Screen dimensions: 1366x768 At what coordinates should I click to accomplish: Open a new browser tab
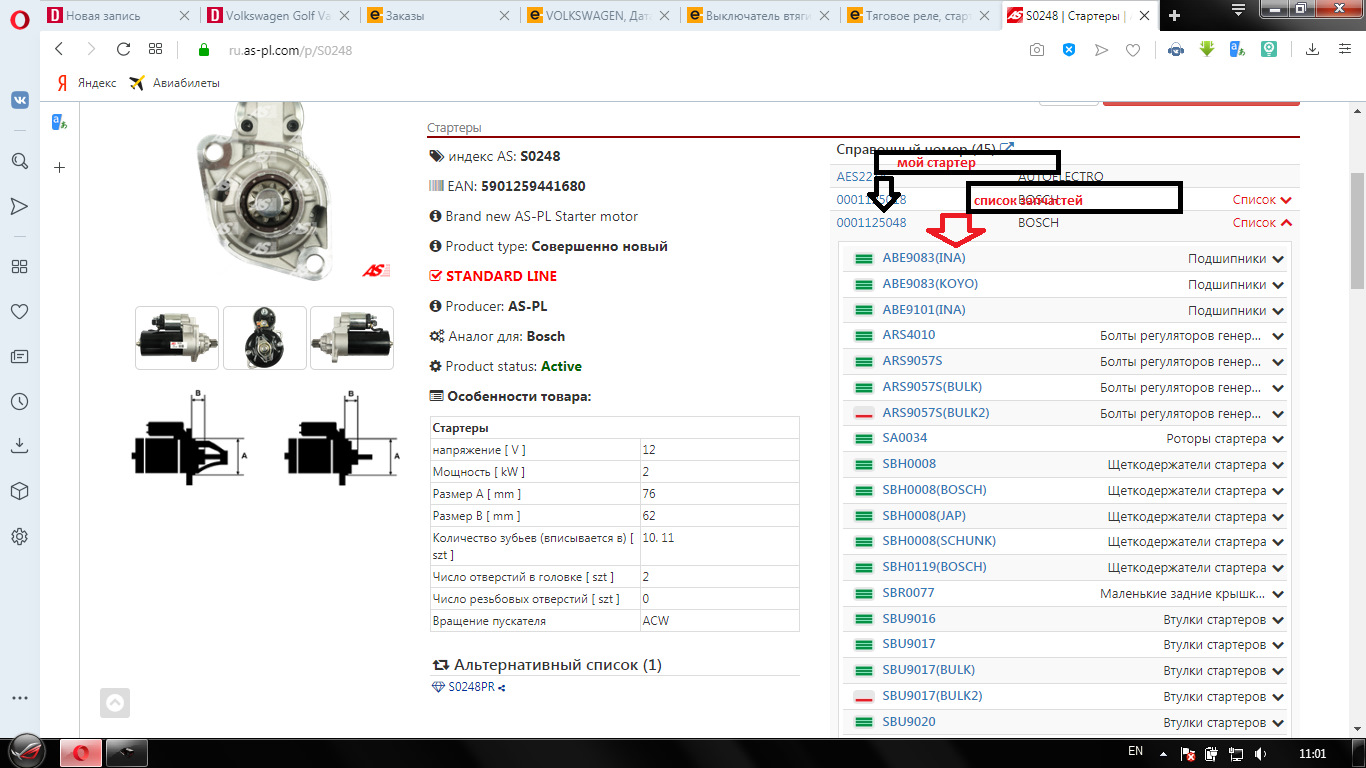coord(1174,15)
